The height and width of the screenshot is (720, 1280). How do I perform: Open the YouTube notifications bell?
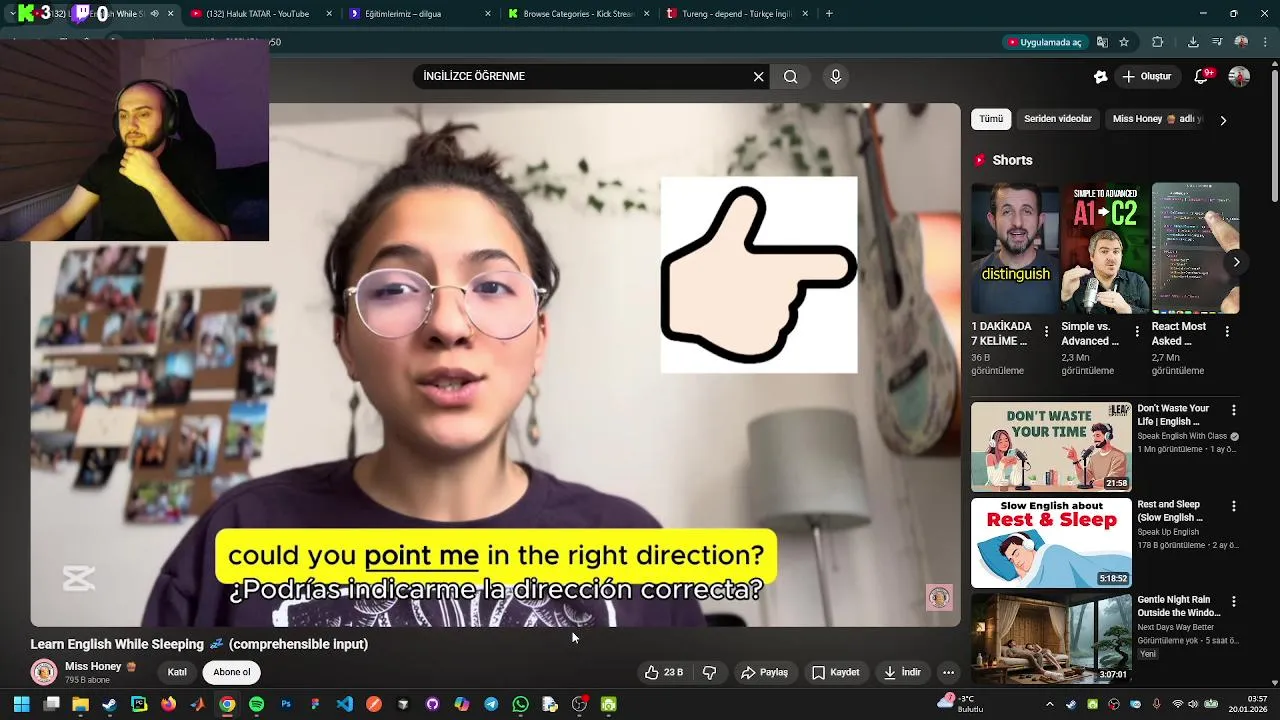click(1203, 77)
